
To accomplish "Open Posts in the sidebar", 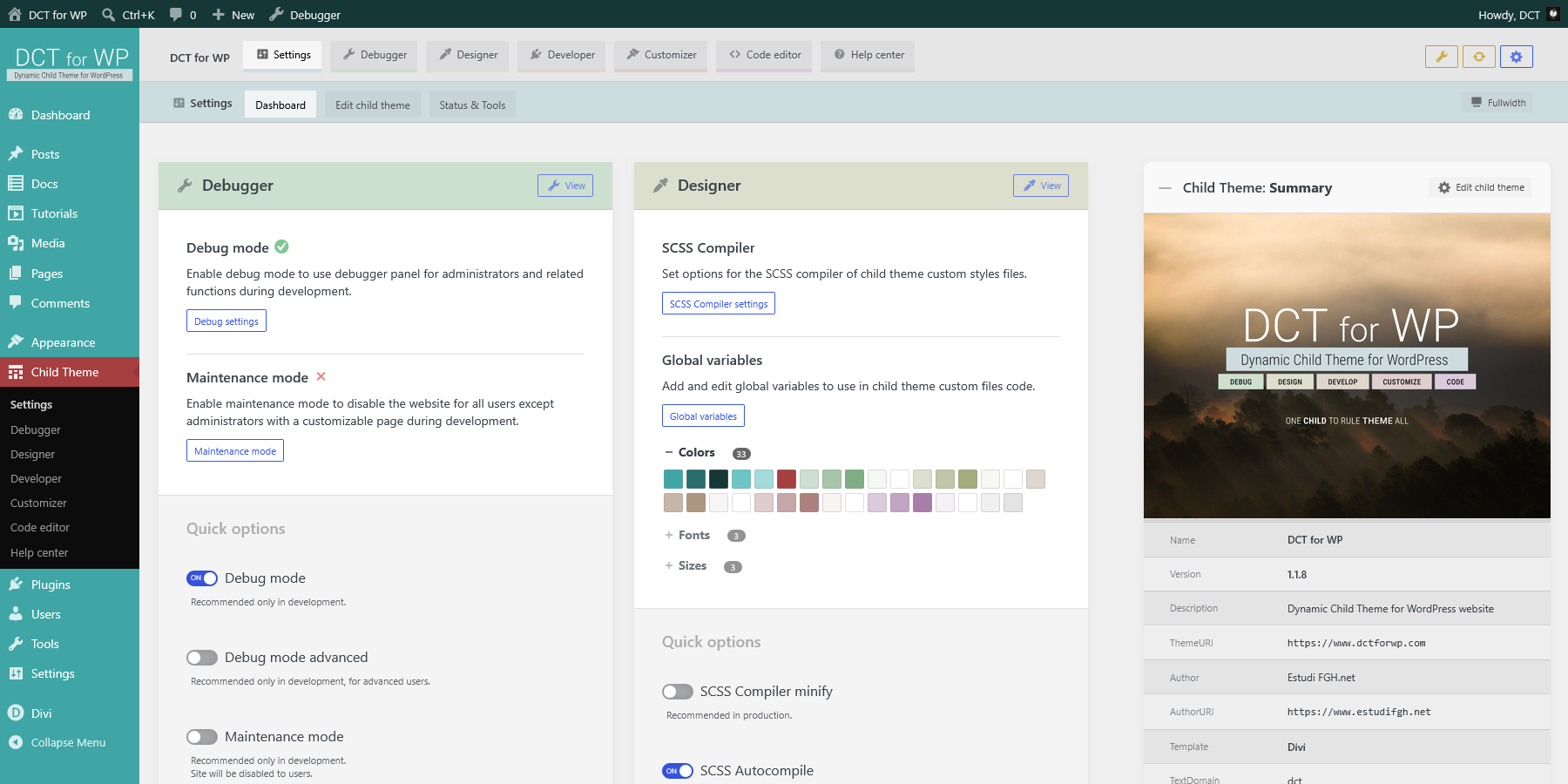I will 70,154.
